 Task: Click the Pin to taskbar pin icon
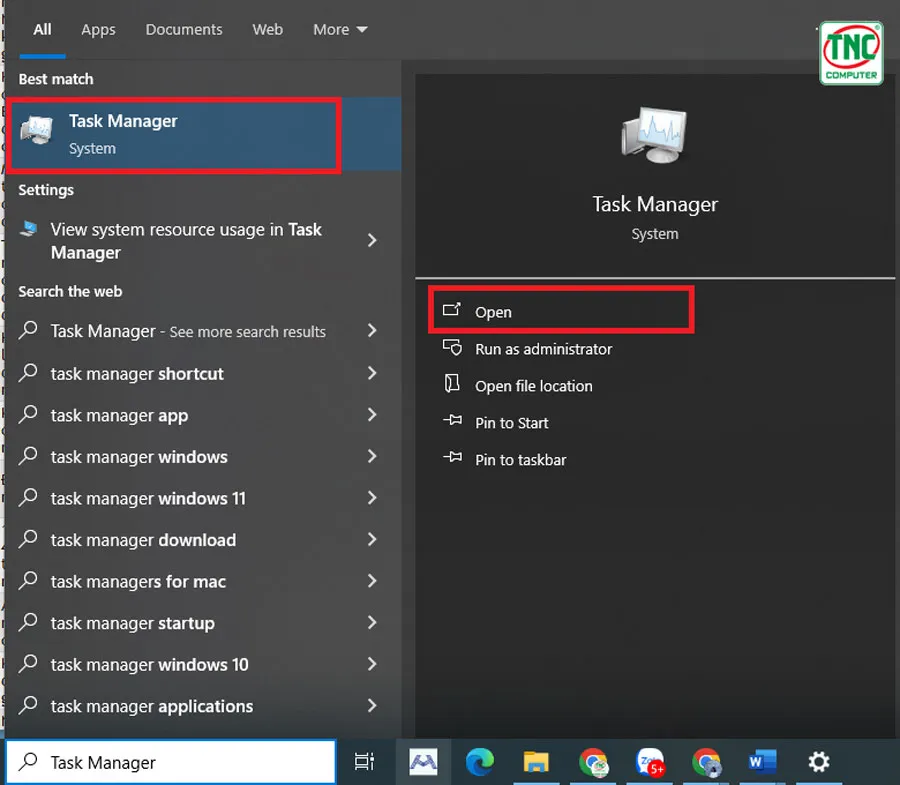click(x=452, y=457)
